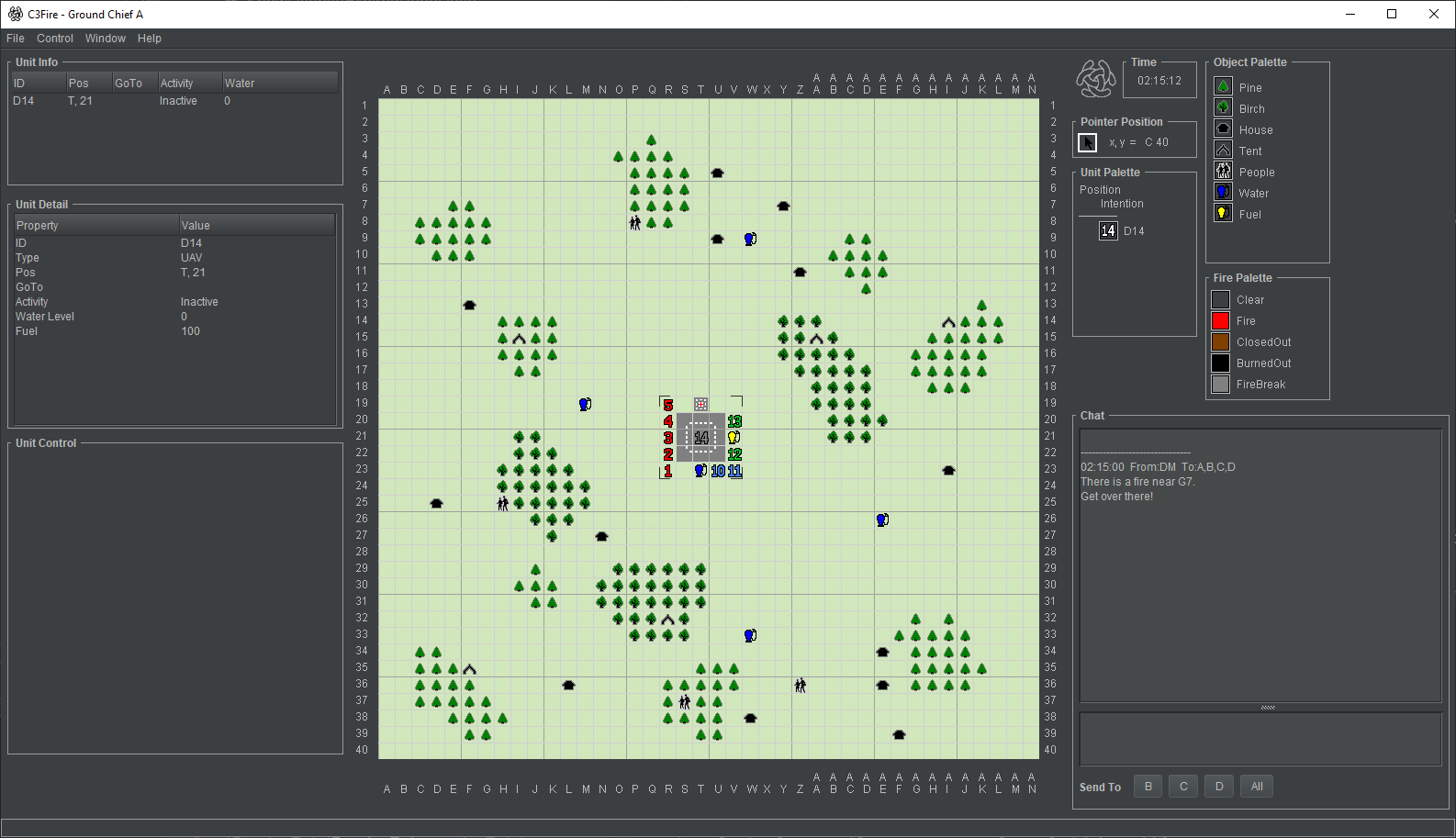Select the Pine tree icon in Object Palette
Screen dimensions: 1456x838
click(x=1223, y=86)
